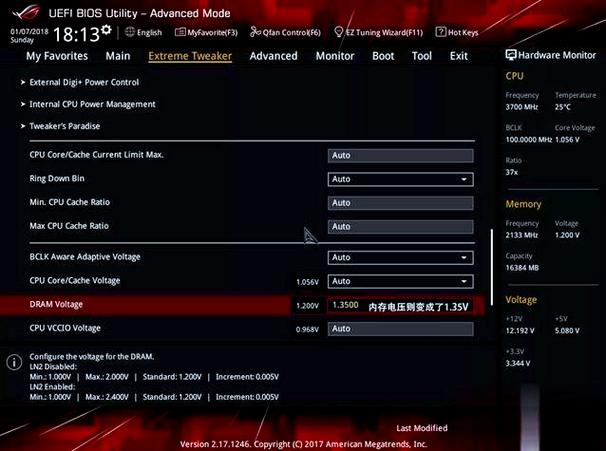Viewport: 606px width, 451px height.
Task: Click the CPU Core/Cache Current Limit Max. label
Action: click(x=97, y=155)
